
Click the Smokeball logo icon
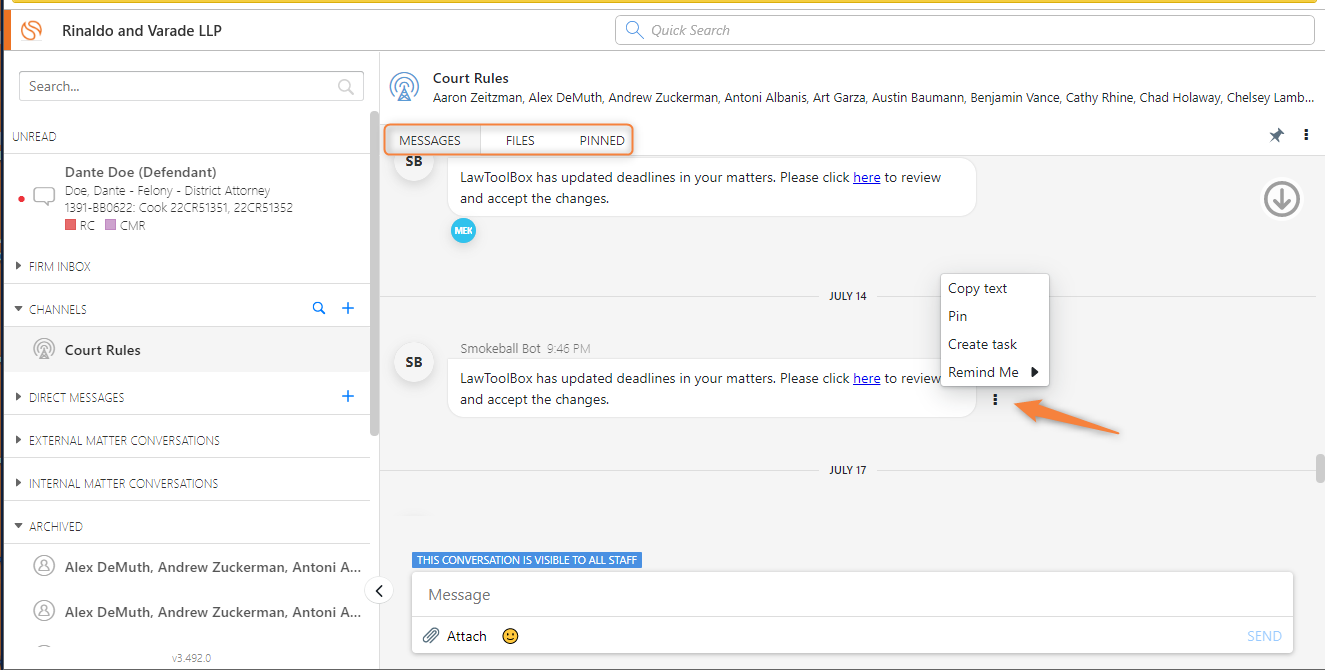click(x=32, y=31)
